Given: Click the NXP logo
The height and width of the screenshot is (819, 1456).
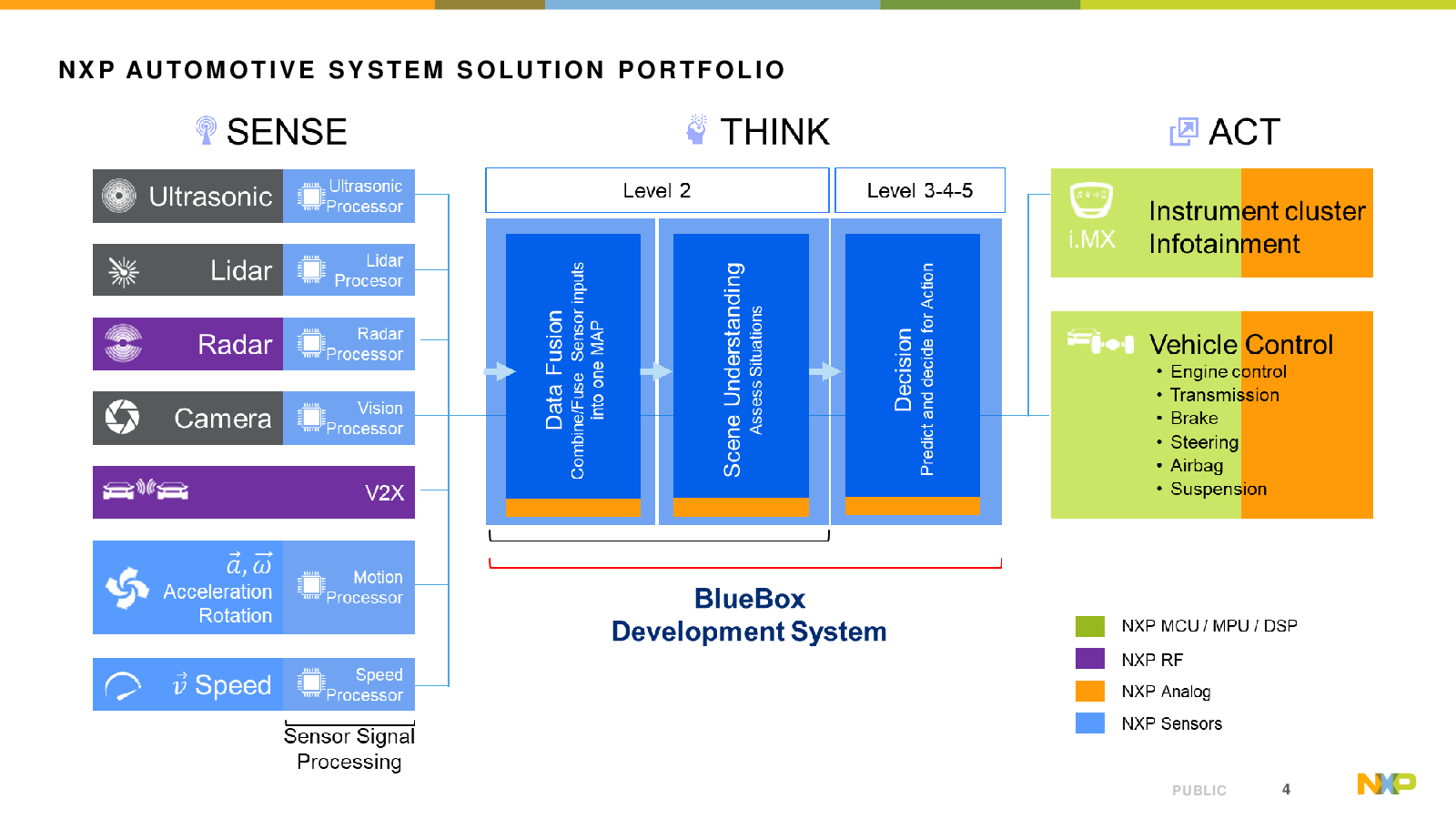Looking at the screenshot, I should coord(1387,784).
